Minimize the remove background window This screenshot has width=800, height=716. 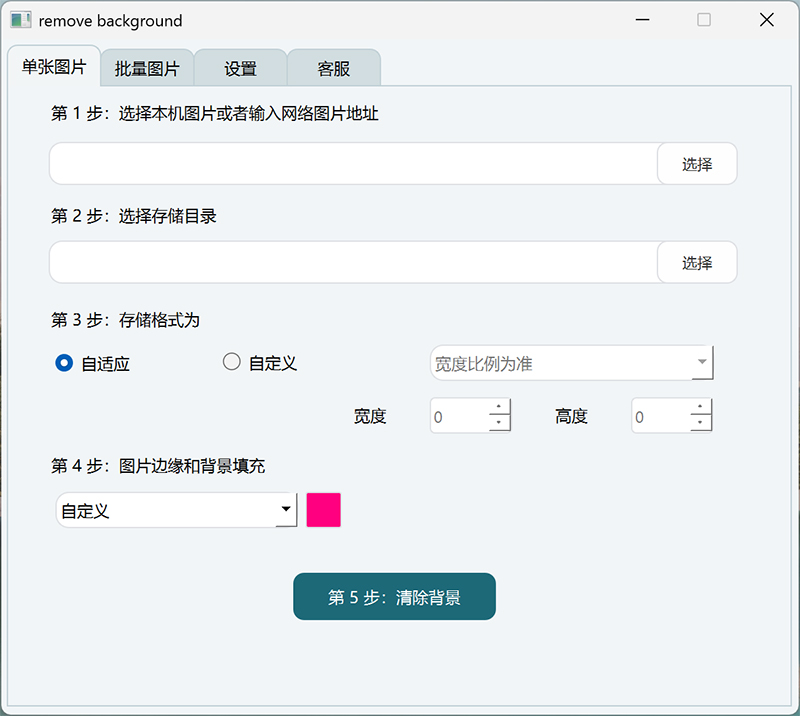[x=642, y=20]
